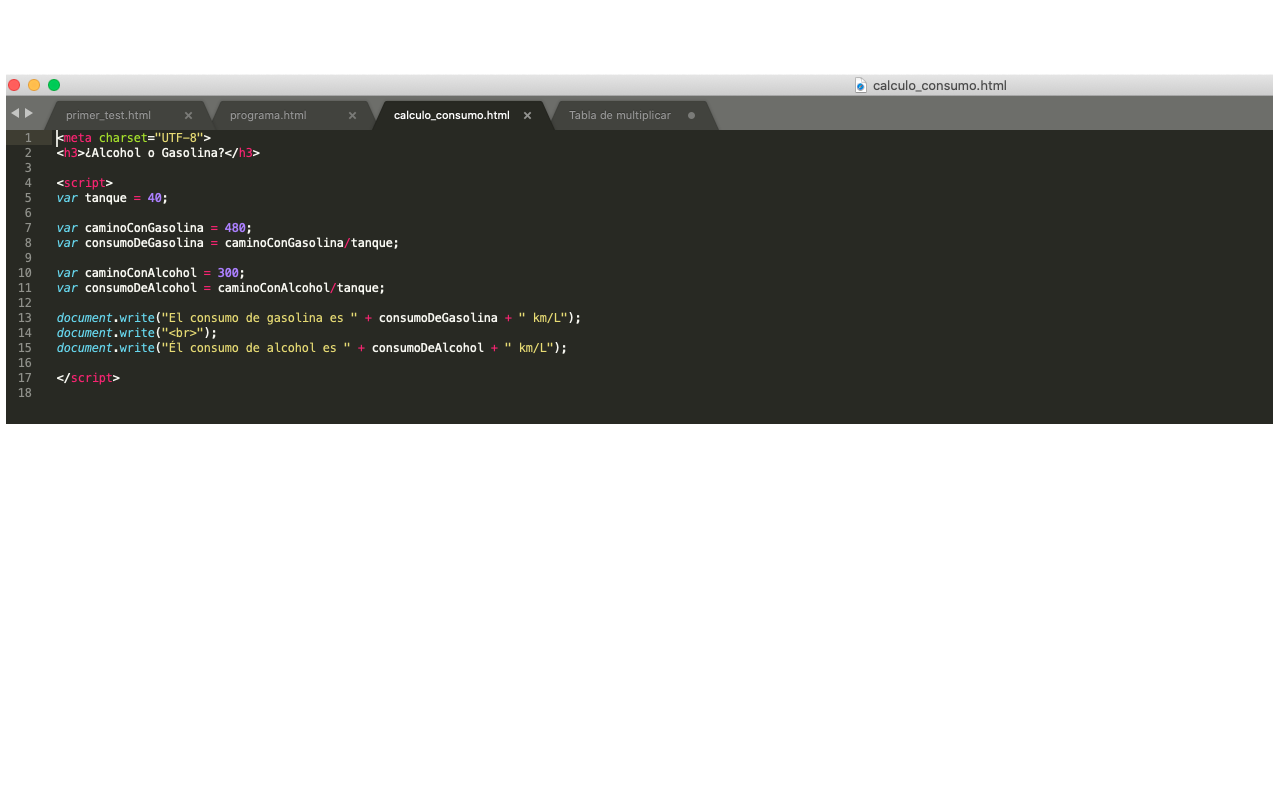
Task: Open the Tabla de multiplicar tab
Action: [620, 115]
